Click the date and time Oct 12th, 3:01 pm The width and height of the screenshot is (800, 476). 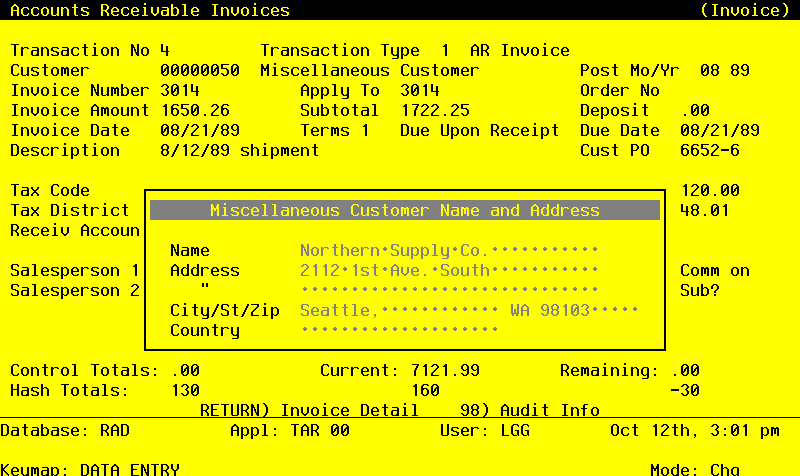(694, 431)
